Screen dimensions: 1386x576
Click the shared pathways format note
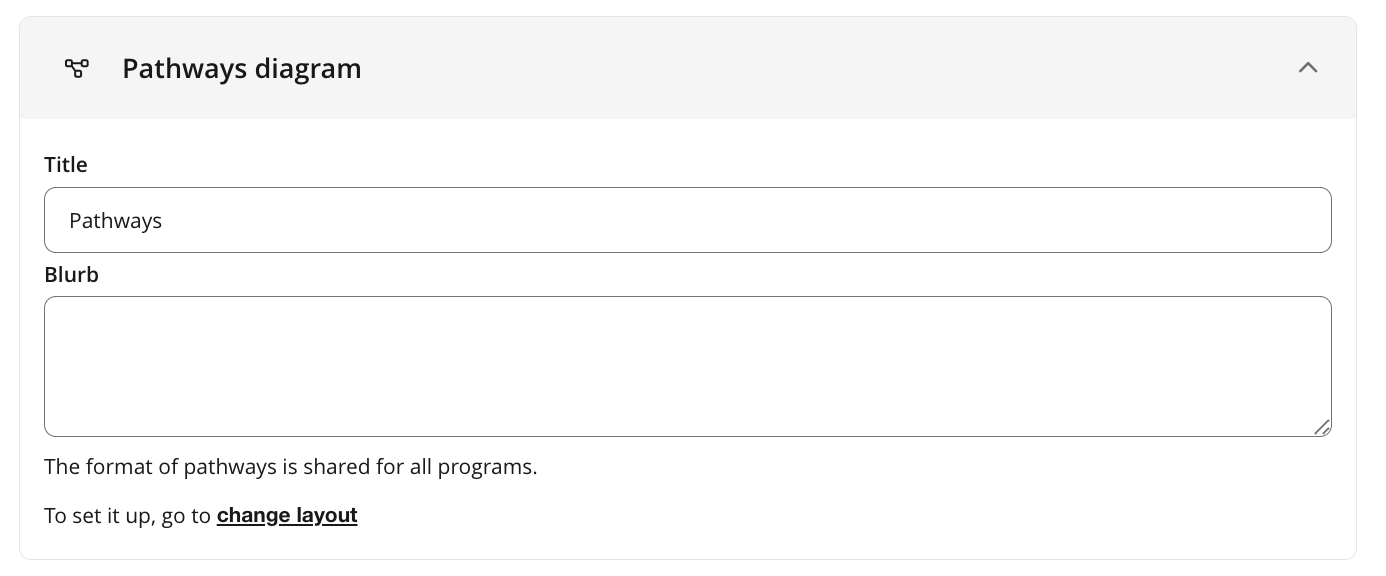[x=290, y=467]
